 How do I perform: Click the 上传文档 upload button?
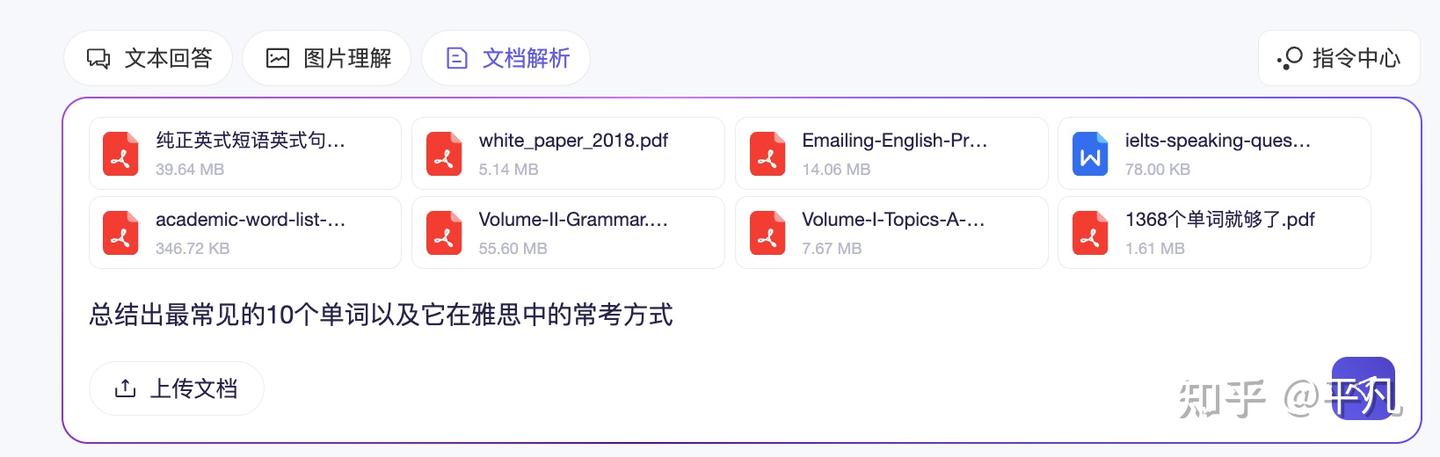[177, 388]
